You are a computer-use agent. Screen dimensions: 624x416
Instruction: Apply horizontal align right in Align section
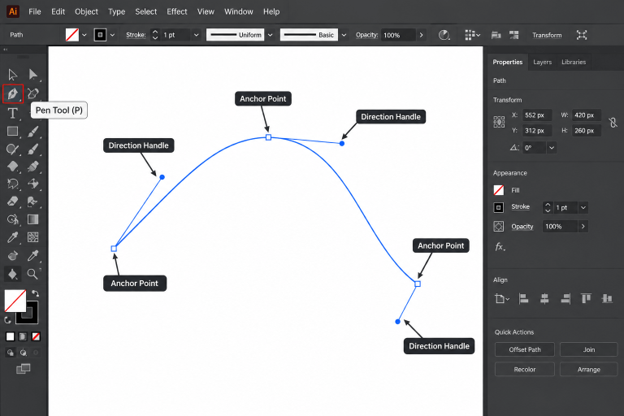[565, 299]
